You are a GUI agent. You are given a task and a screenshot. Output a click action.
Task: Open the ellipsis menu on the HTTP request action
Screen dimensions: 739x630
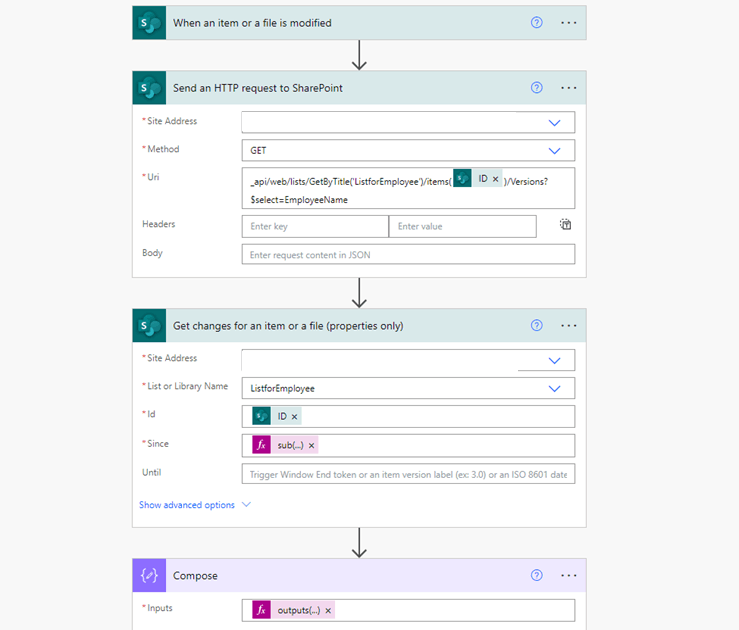(x=568, y=88)
